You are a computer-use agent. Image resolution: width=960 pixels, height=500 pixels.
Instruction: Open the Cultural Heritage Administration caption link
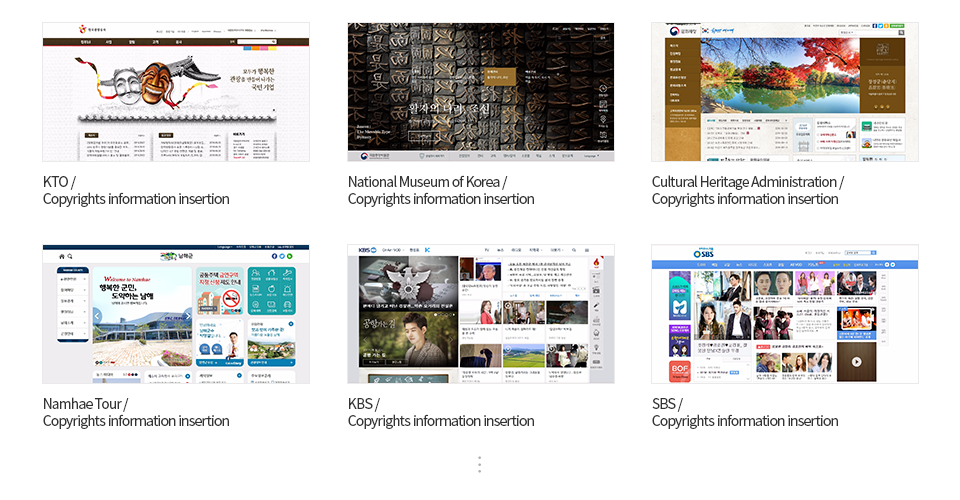tap(747, 182)
